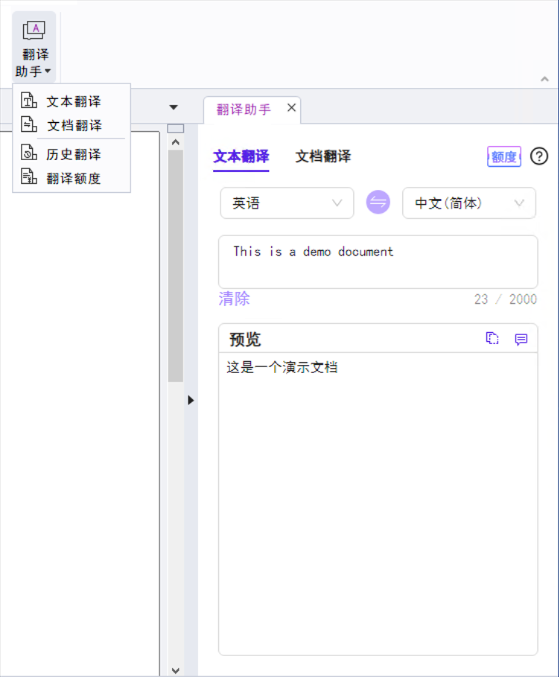The width and height of the screenshot is (559, 677).
Task: Click the 翻译额度 document icon in the menu
Action: click(x=29, y=177)
